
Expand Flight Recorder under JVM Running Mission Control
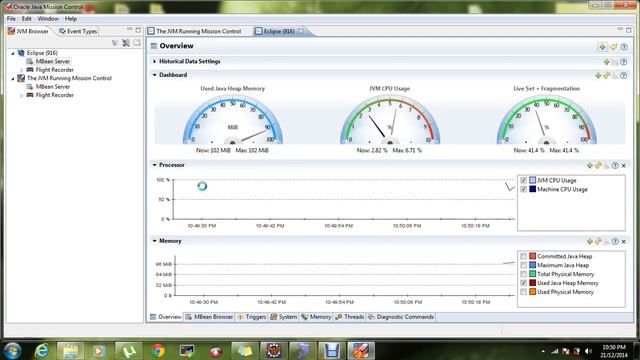click(x=22, y=96)
